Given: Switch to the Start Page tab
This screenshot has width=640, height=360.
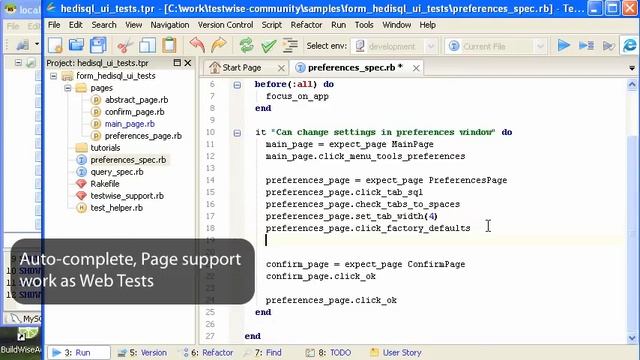Looking at the screenshot, I should click(x=241, y=68).
